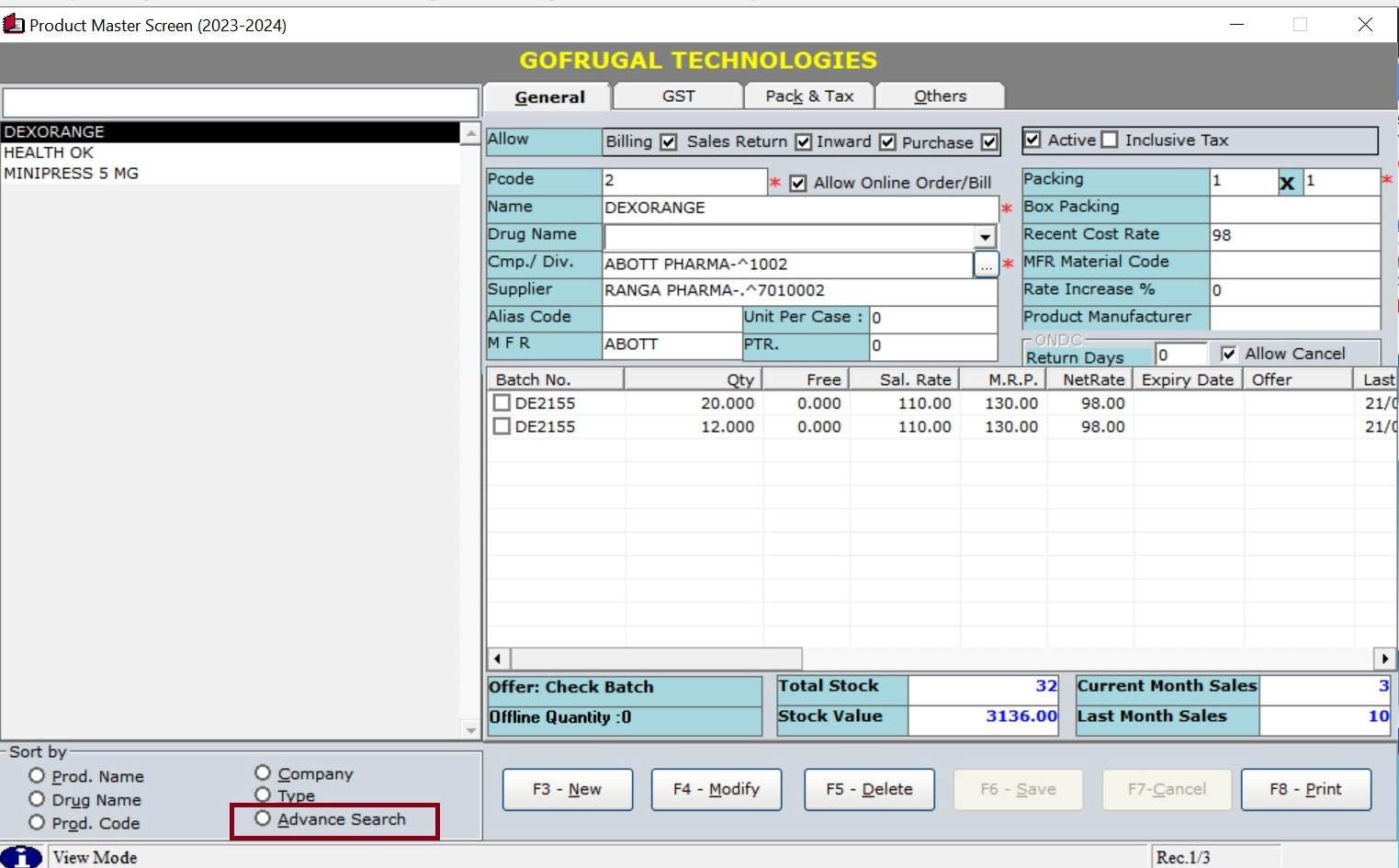Screen dimensions: 1399x868
Task: Open company lookup ellipsis button
Action: click(985, 265)
